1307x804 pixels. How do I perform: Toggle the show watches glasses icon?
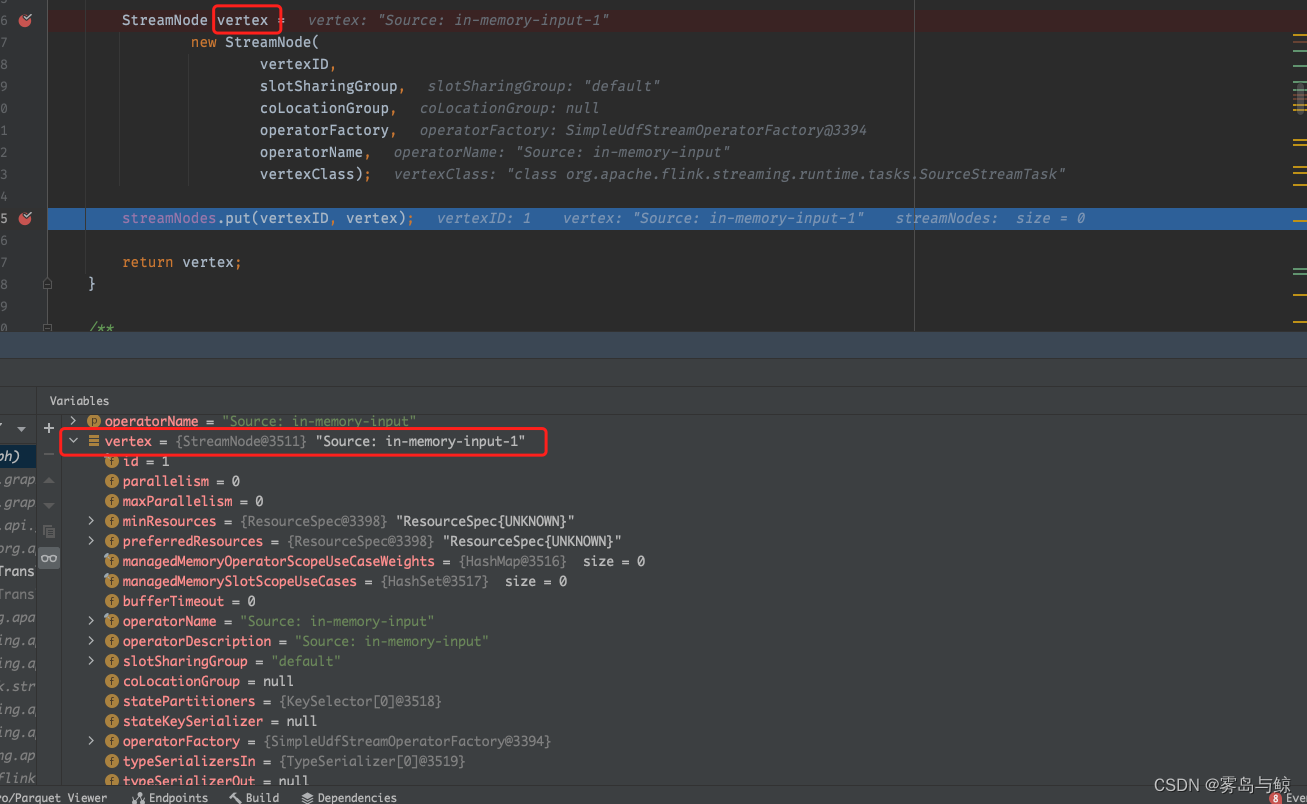(49, 558)
